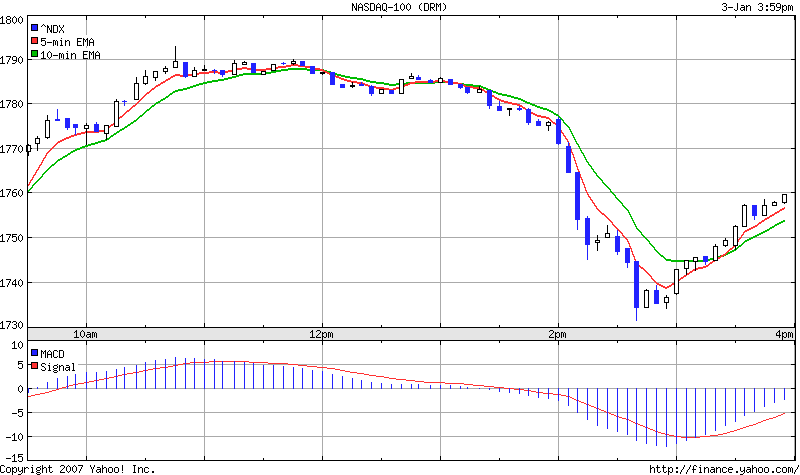Click the Copyright 2007 Yahoo! Inc. notice
Viewport: 800px width, 475px height.
coord(78,469)
